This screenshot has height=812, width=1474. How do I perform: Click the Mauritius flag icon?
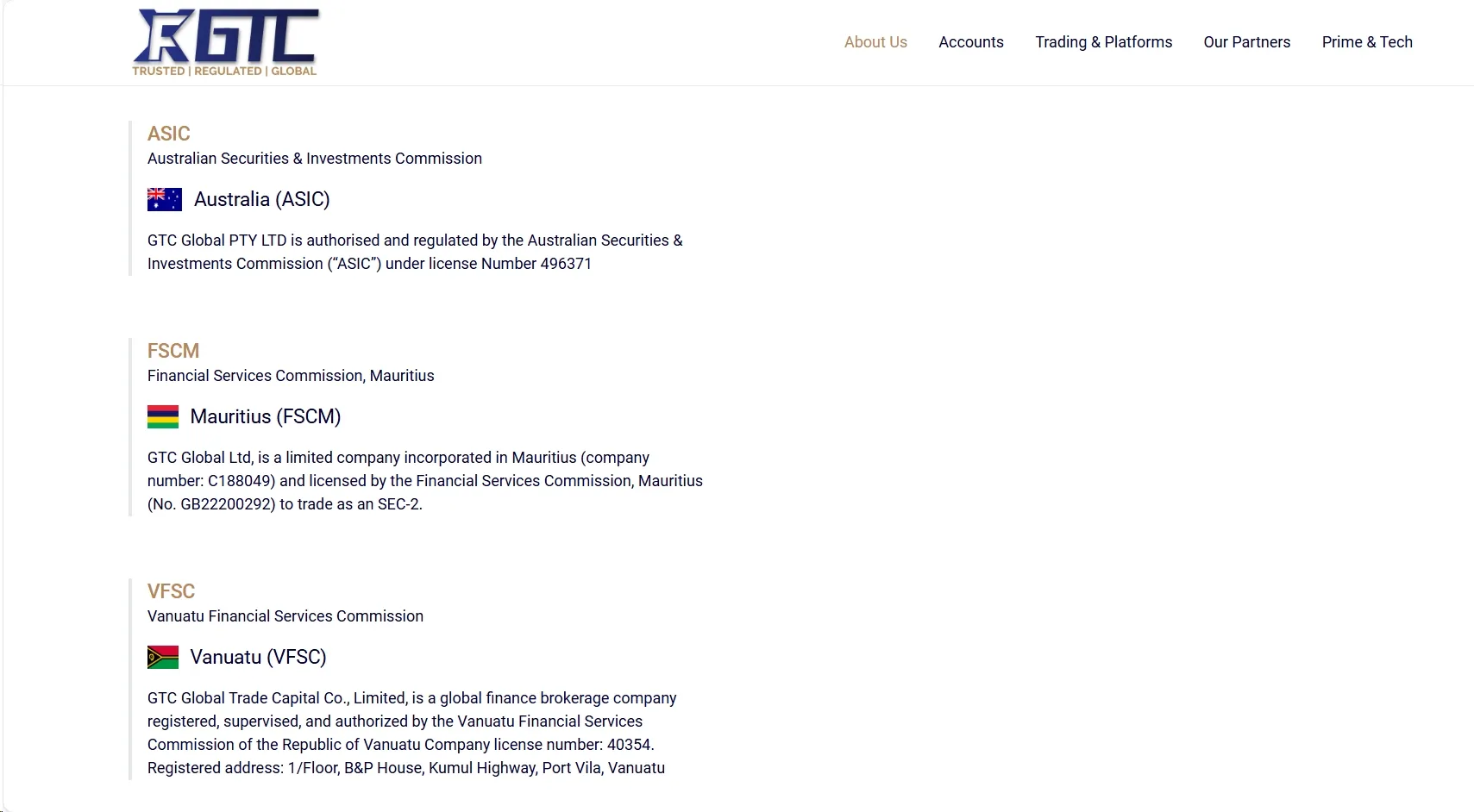coord(163,416)
